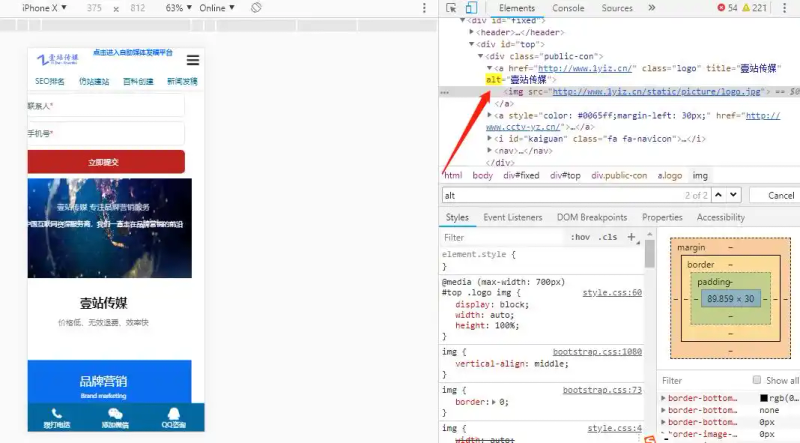
Task: Click the add new style rule plus icon
Action: coord(631,238)
